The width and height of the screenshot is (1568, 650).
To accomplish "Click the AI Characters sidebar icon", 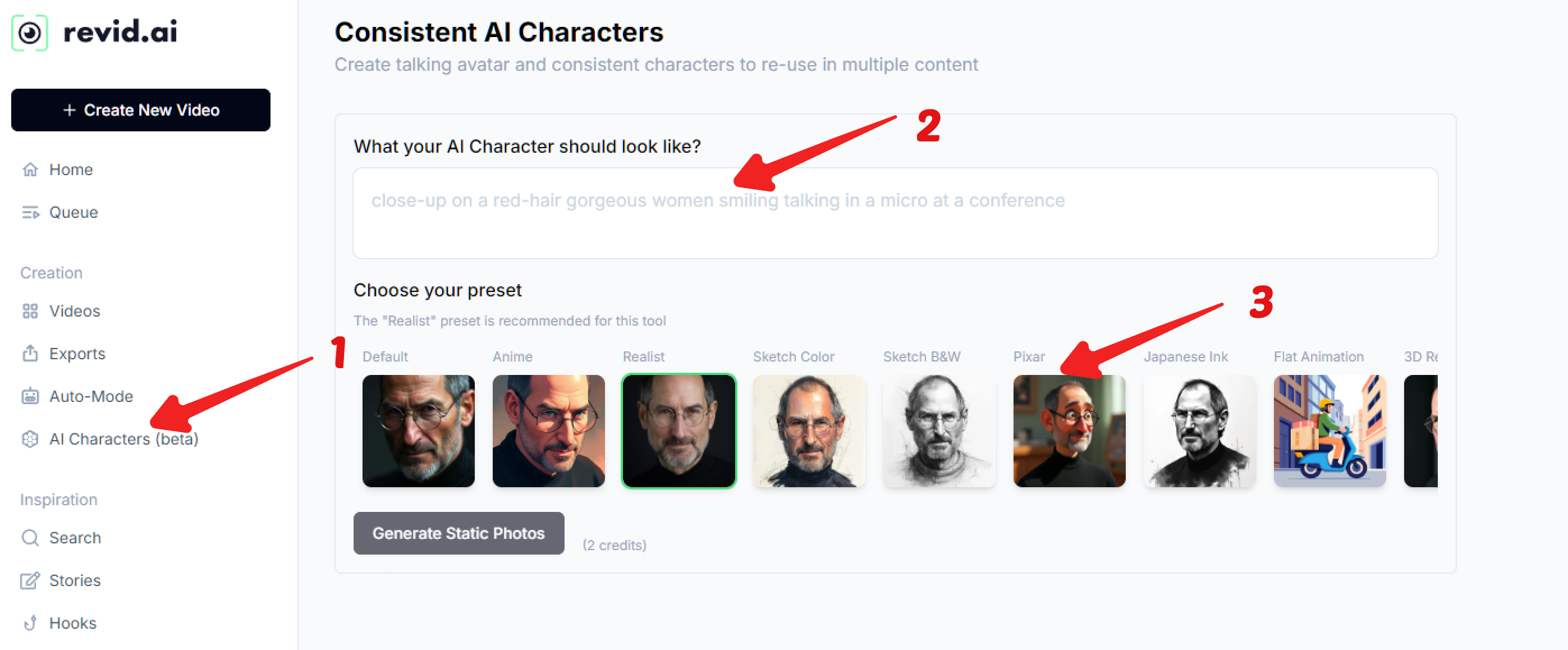I will (x=30, y=439).
